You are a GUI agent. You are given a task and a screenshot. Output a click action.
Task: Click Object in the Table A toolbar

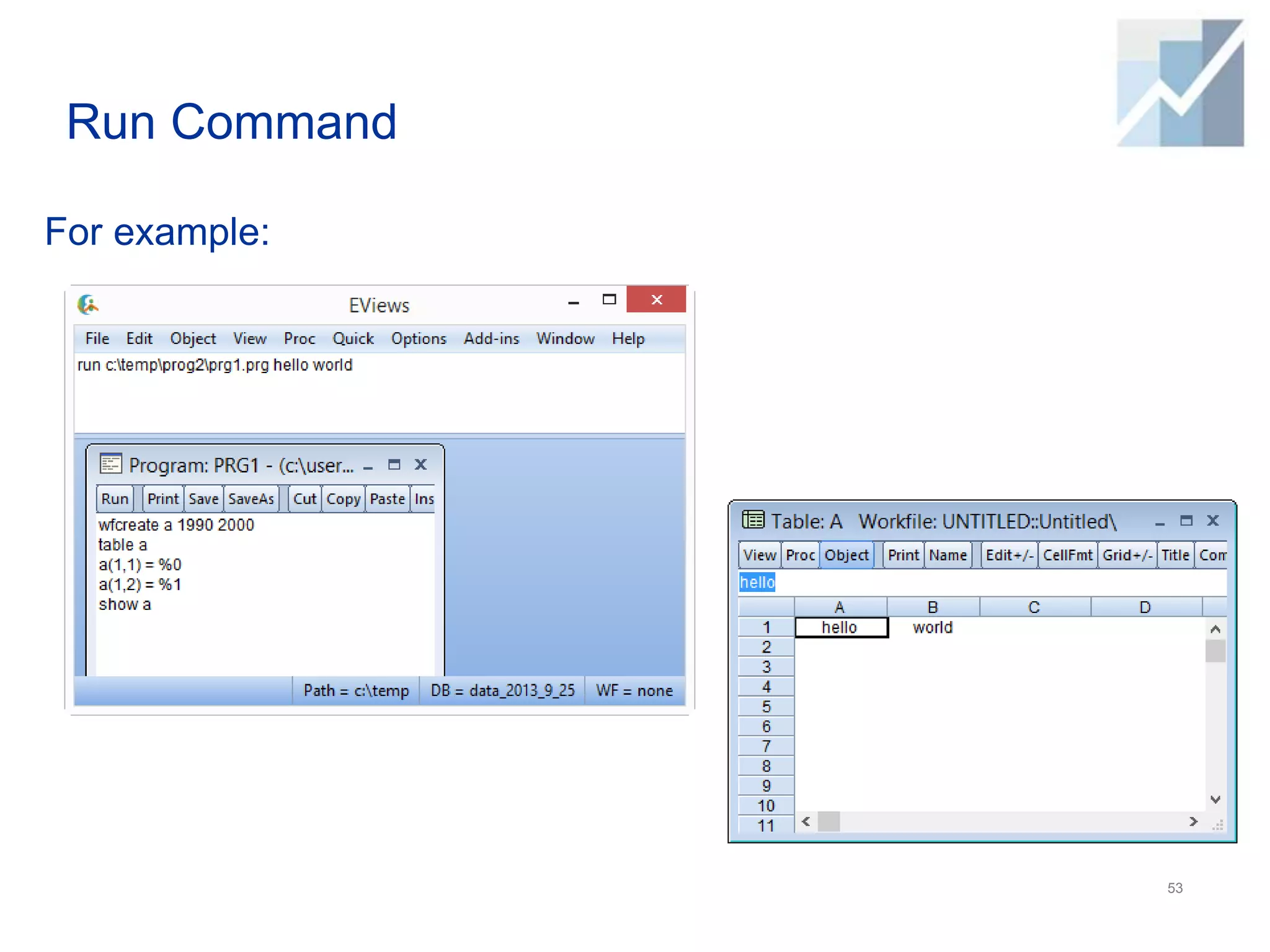[846, 555]
